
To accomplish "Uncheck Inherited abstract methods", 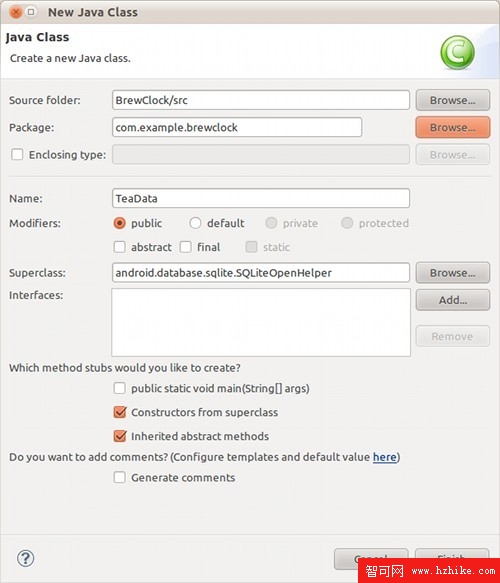I will [119, 436].
